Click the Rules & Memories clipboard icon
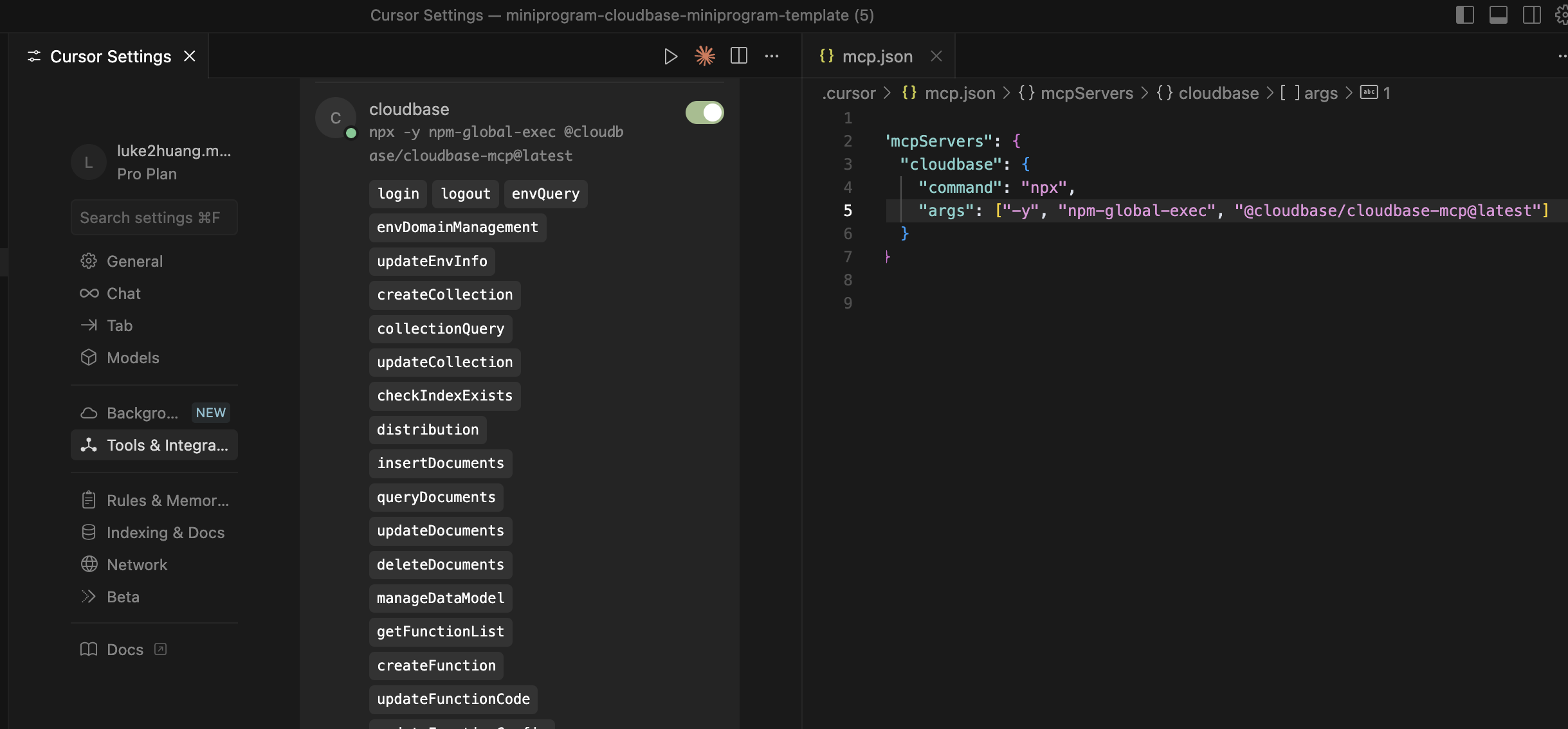 click(89, 500)
